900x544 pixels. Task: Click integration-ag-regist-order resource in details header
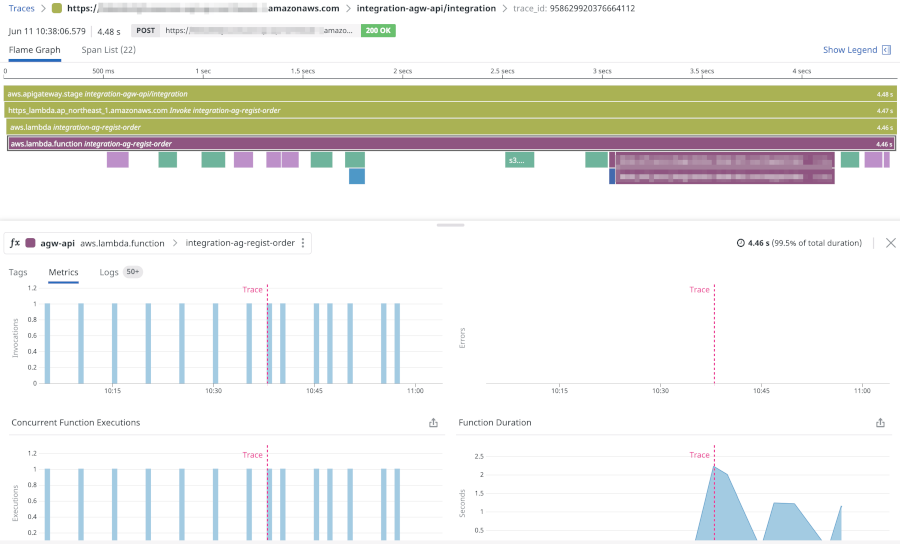240,243
